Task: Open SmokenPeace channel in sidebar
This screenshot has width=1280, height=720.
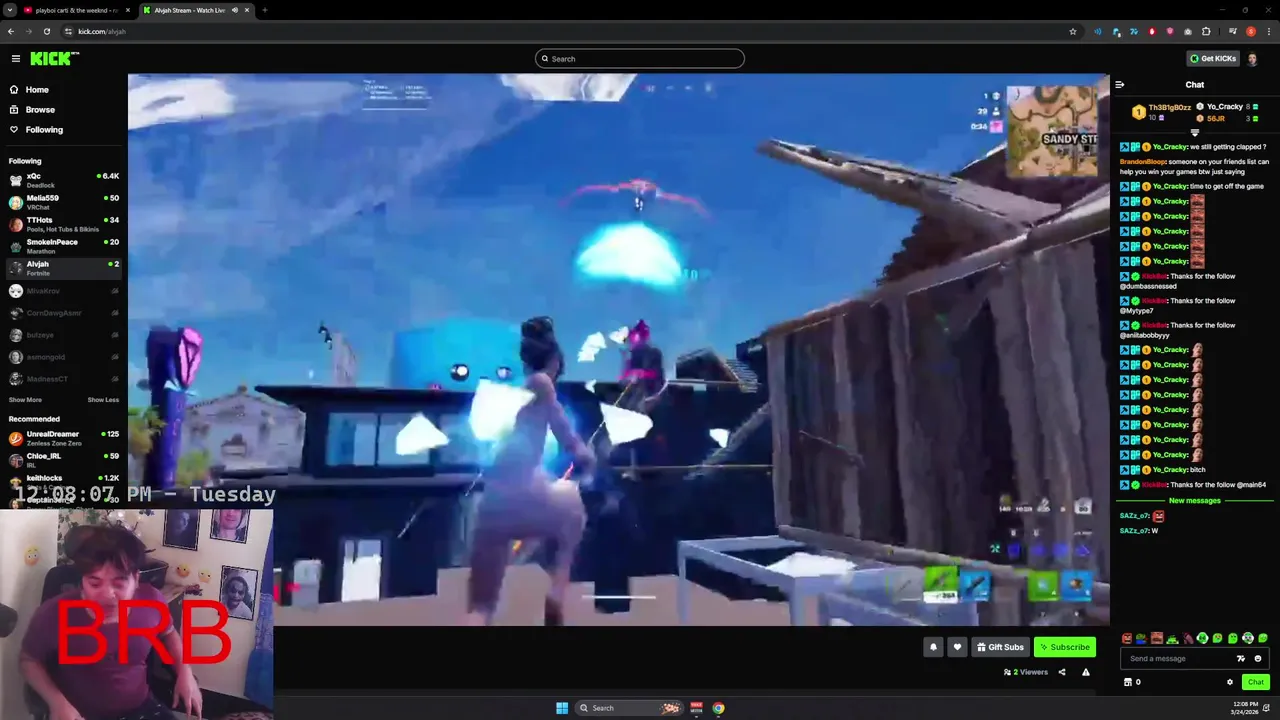Action: pos(64,246)
